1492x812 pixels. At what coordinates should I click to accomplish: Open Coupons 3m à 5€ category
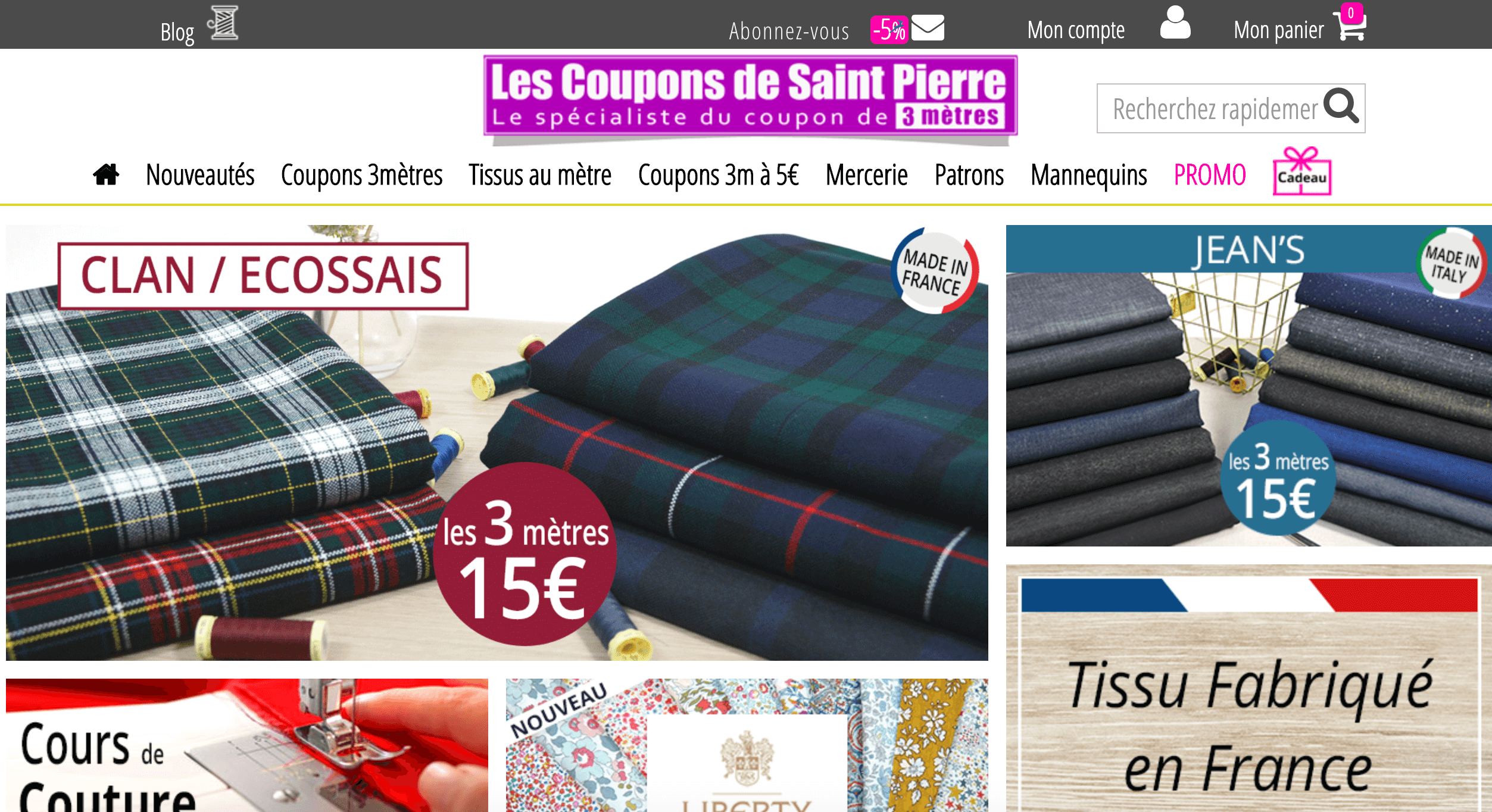point(718,175)
